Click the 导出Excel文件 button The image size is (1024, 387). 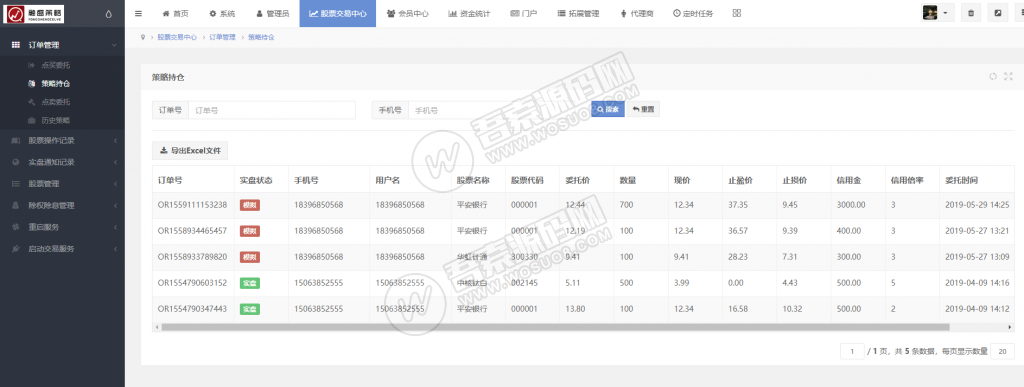190,151
